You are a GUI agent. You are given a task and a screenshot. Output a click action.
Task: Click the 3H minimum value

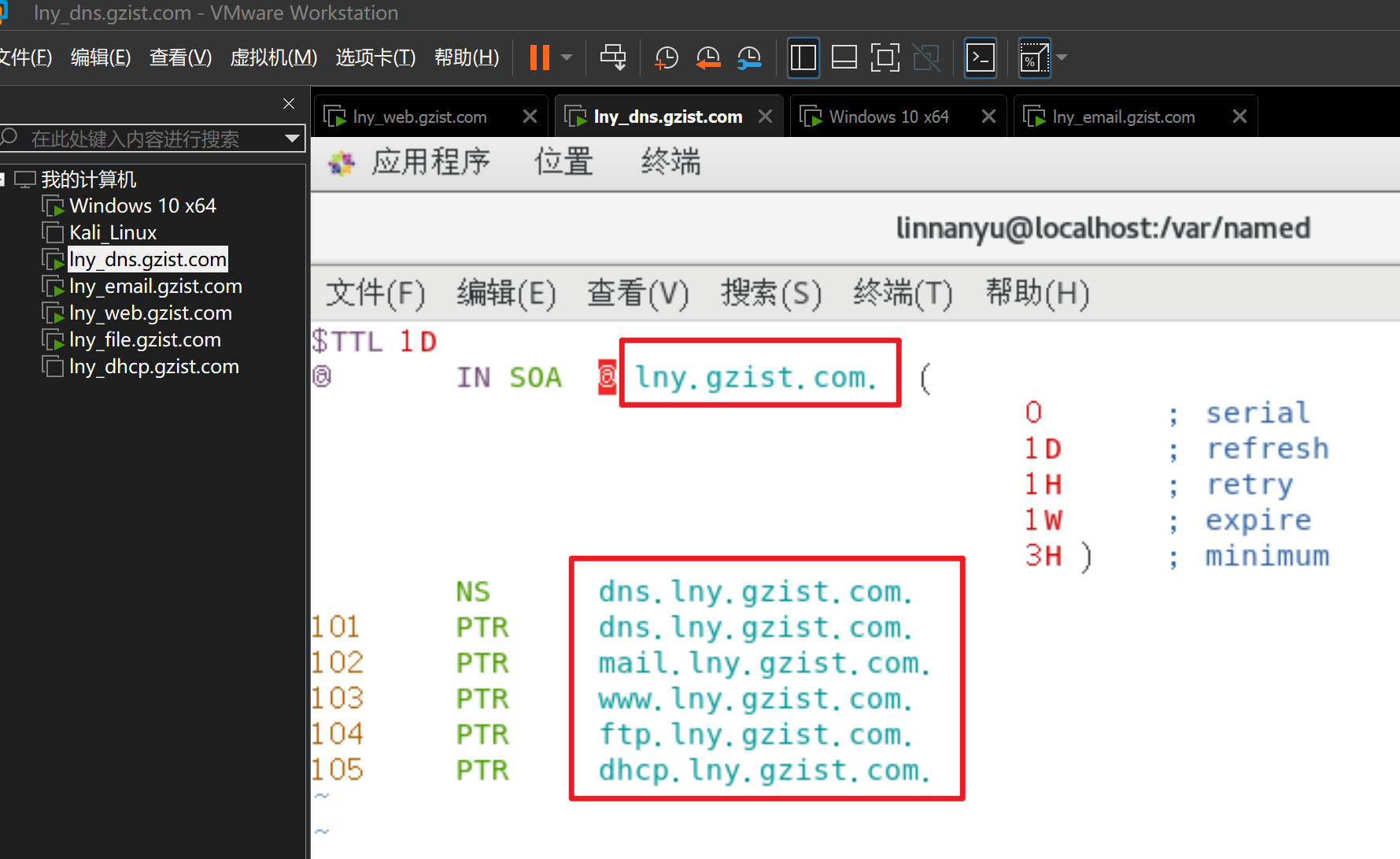[1044, 557]
